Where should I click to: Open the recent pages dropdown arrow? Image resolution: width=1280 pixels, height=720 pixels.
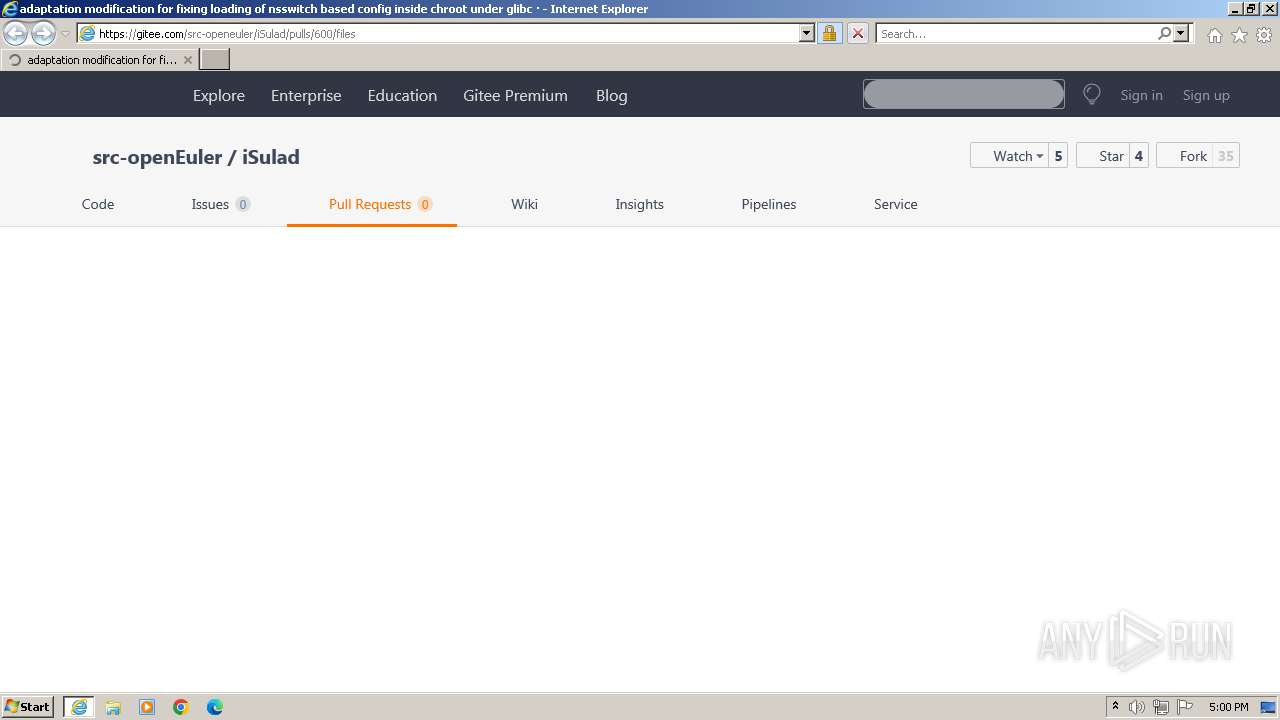tap(65, 34)
